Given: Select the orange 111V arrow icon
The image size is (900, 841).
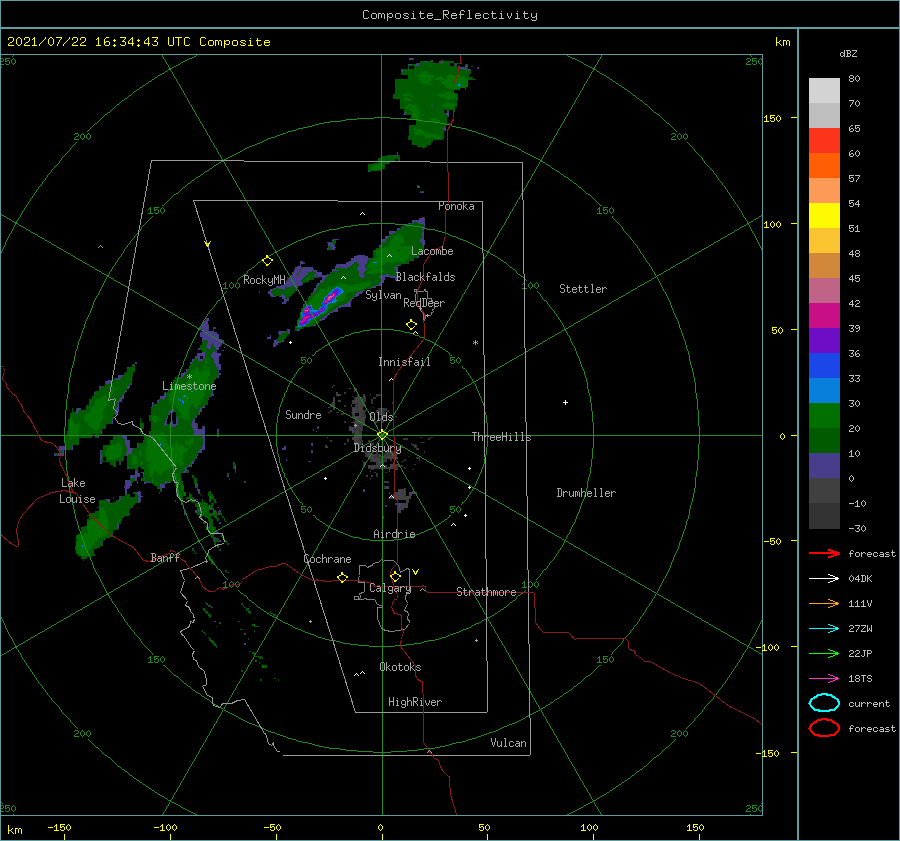Looking at the screenshot, I should (x=824, y=603).
